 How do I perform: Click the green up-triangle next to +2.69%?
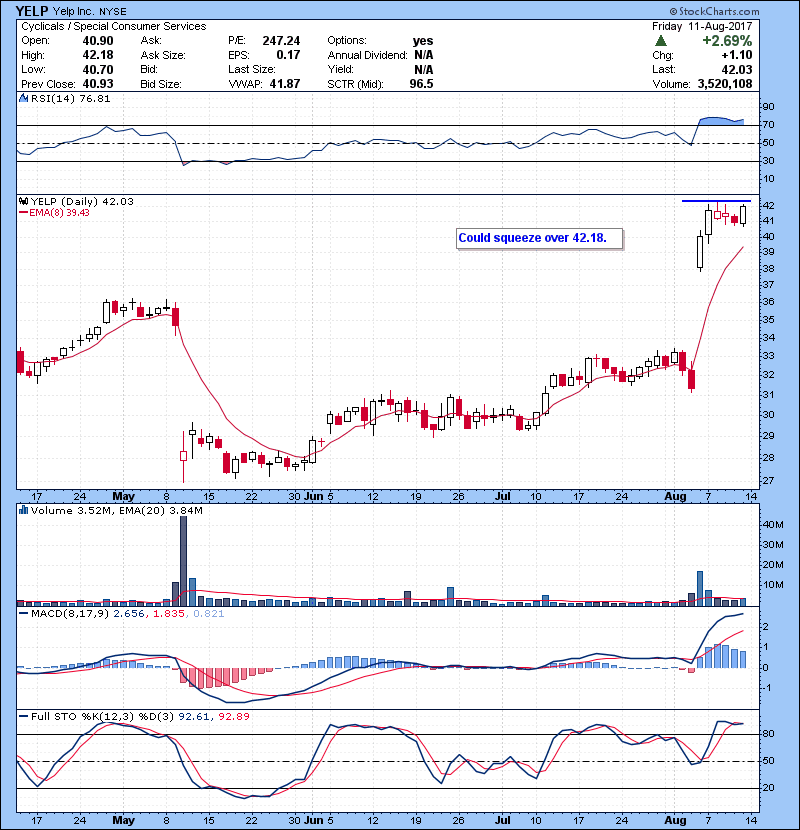[x=661, y=41]
